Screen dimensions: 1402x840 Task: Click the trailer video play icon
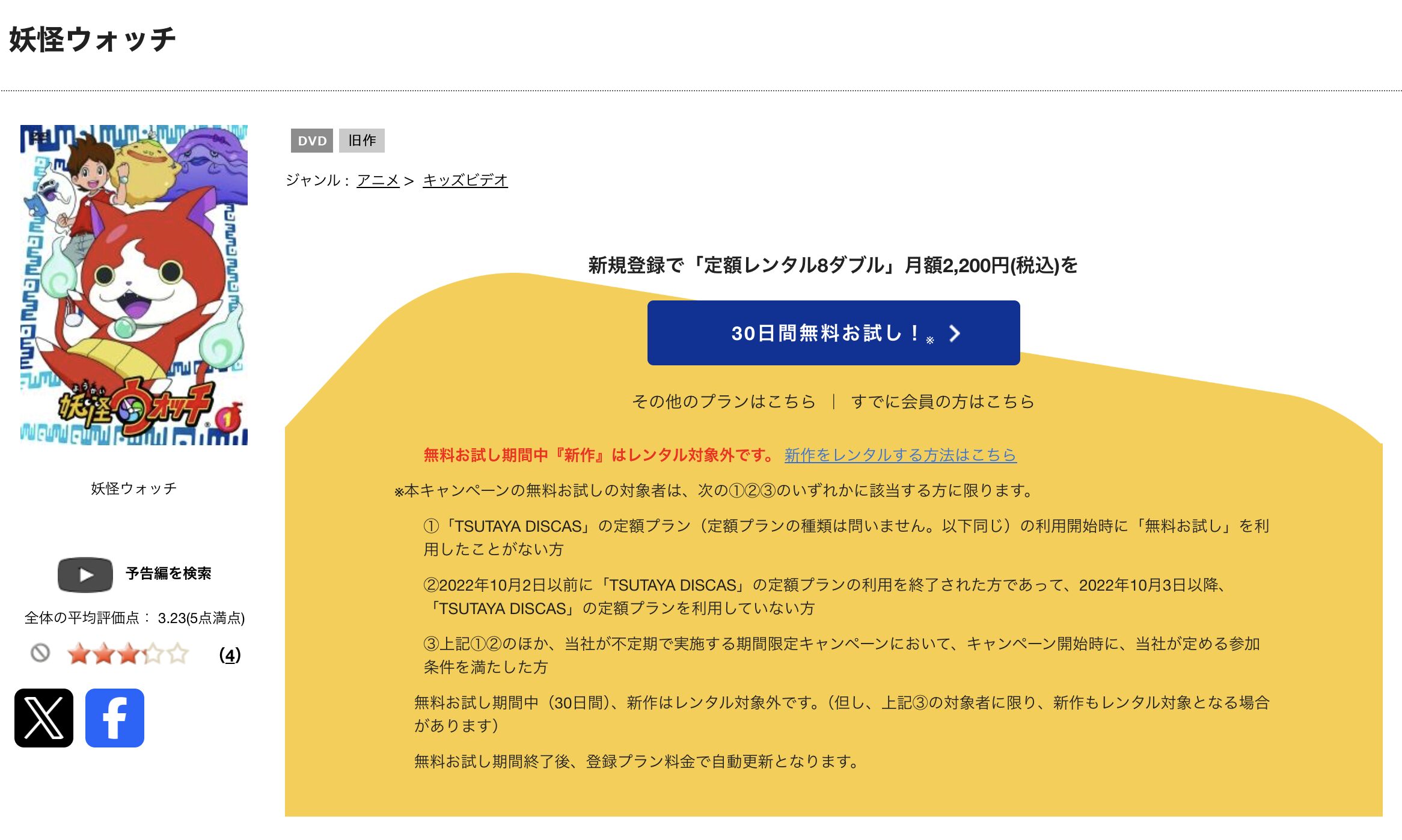(x=85, y=574)
